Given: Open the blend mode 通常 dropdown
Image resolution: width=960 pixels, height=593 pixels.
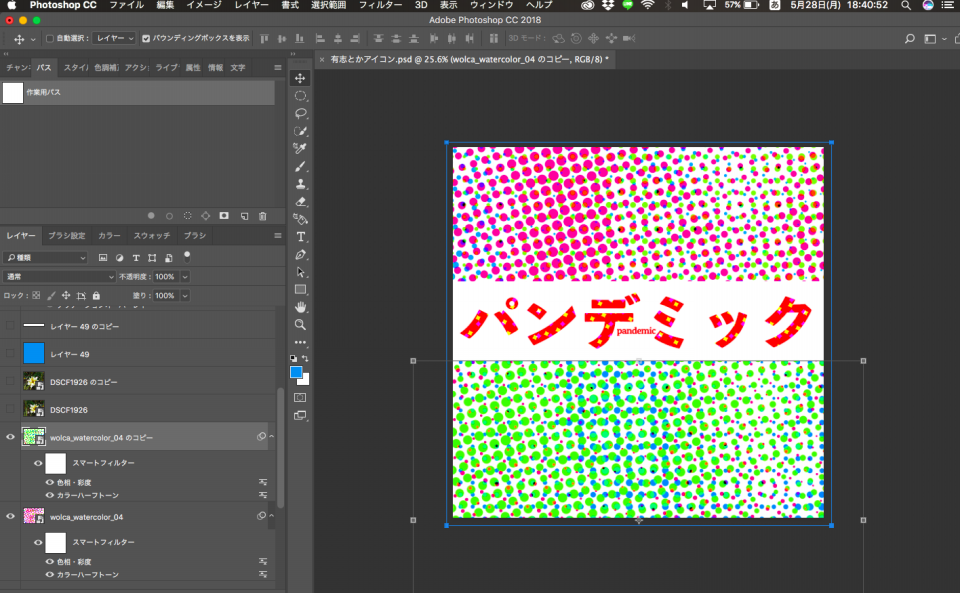Looking at the screenshot, I should pos(60,276).
